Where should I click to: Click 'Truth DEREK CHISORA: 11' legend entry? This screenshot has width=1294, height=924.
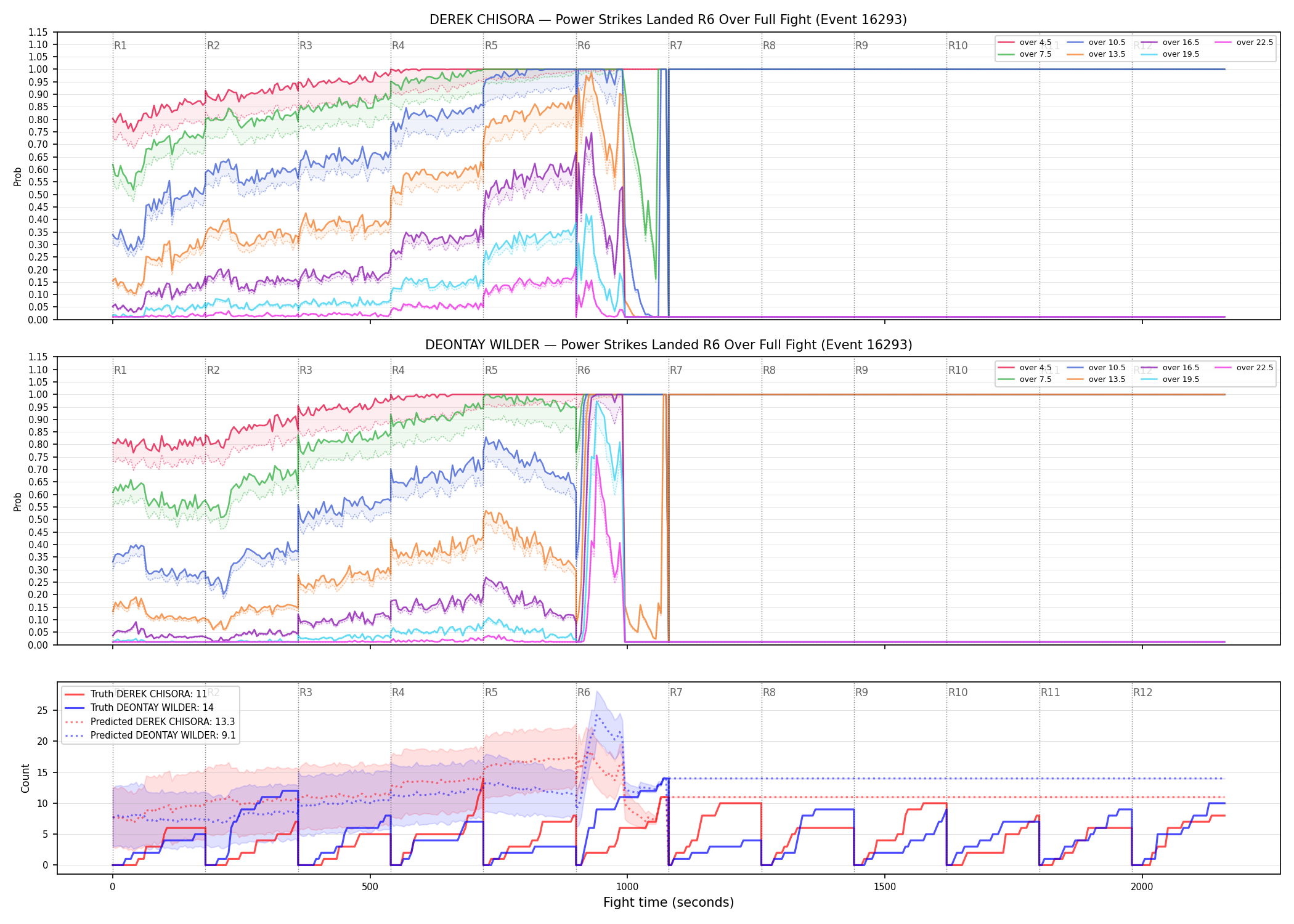tap(136, 694)
